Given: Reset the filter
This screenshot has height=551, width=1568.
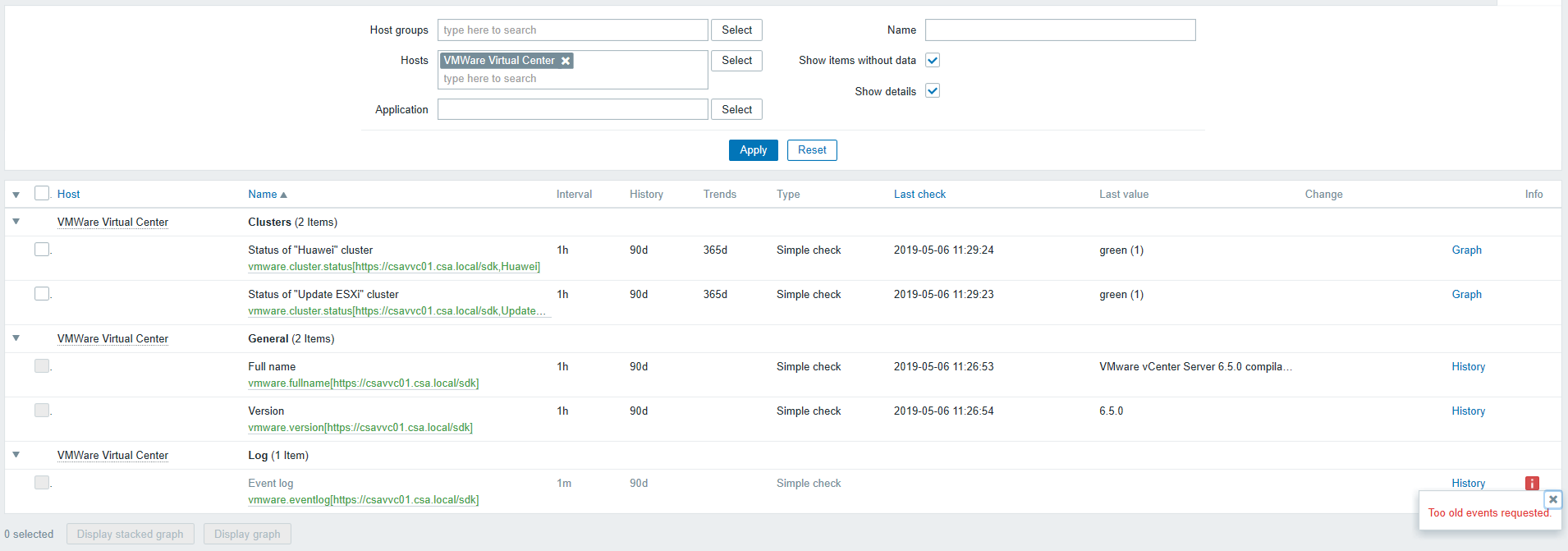Looking at the screenshot, I should pos(812,150).
